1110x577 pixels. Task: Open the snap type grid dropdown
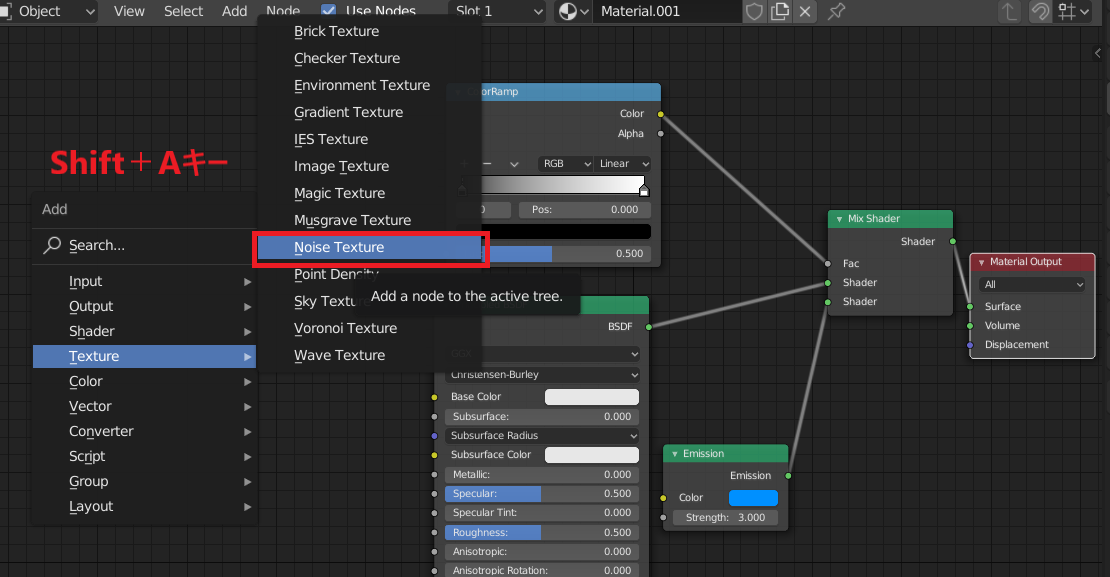[x=1074, y=11]
